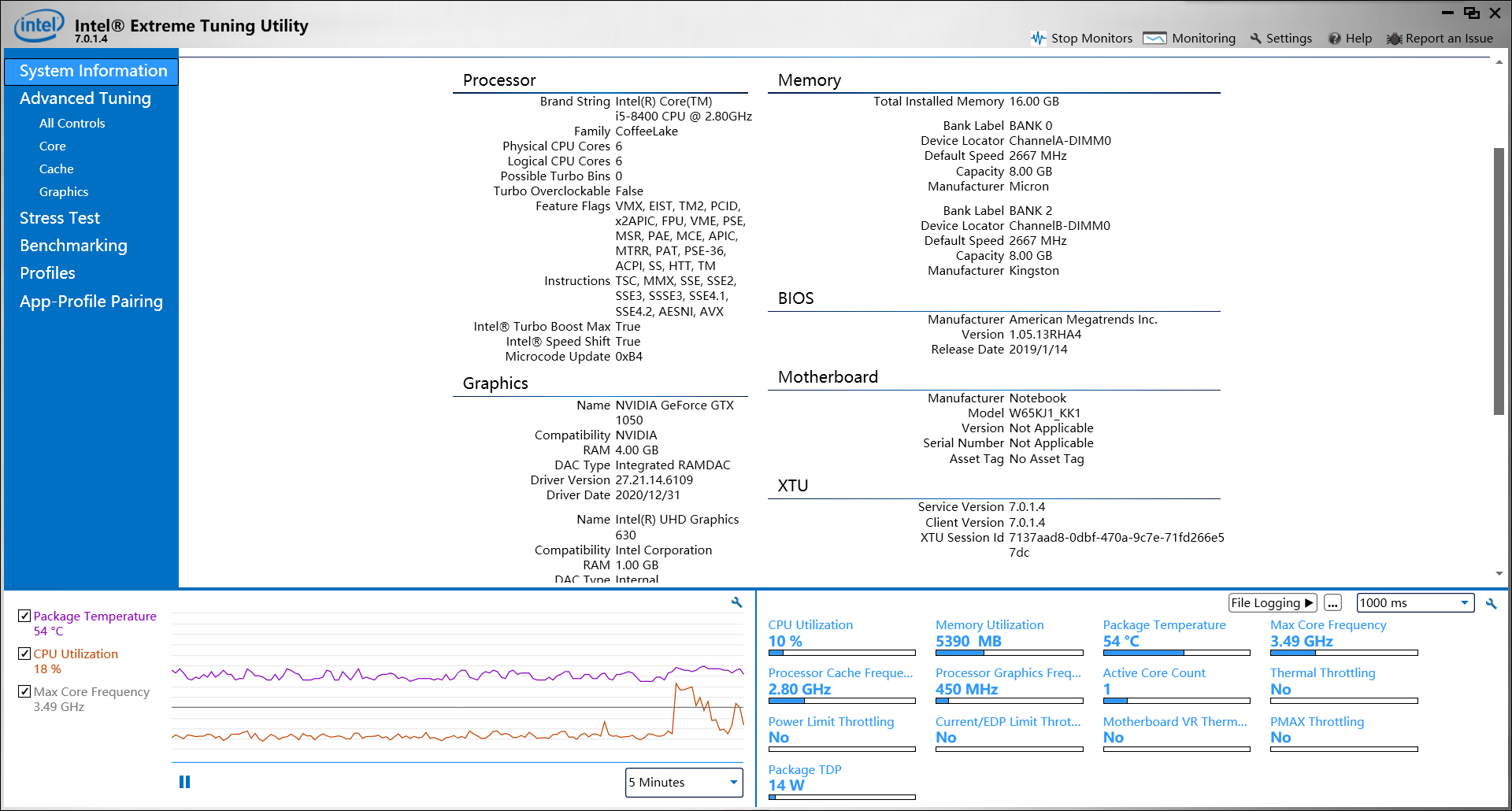Click the Help question mark icon
Screen dimensions: 1512x811
1335,39
